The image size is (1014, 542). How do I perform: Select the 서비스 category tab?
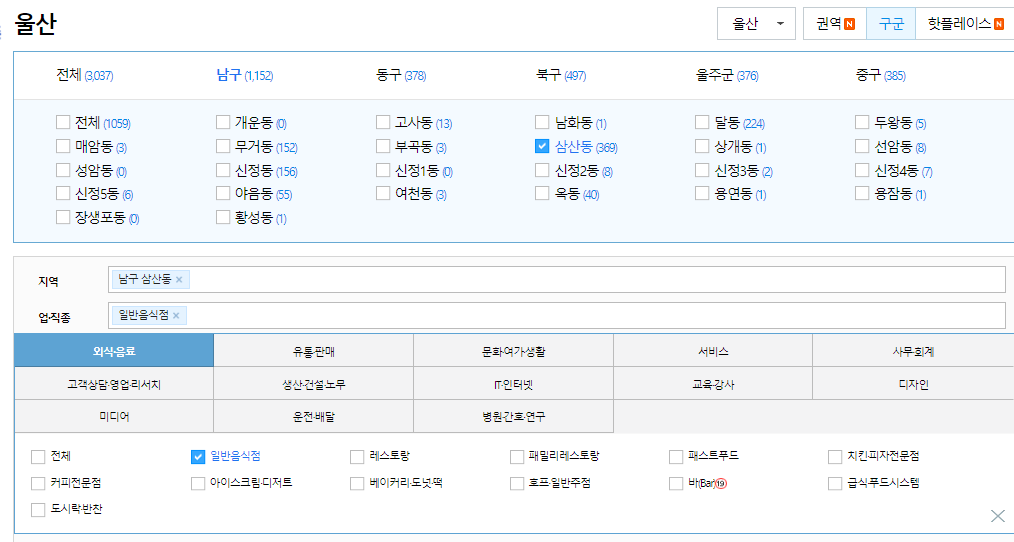pos(713,351)
